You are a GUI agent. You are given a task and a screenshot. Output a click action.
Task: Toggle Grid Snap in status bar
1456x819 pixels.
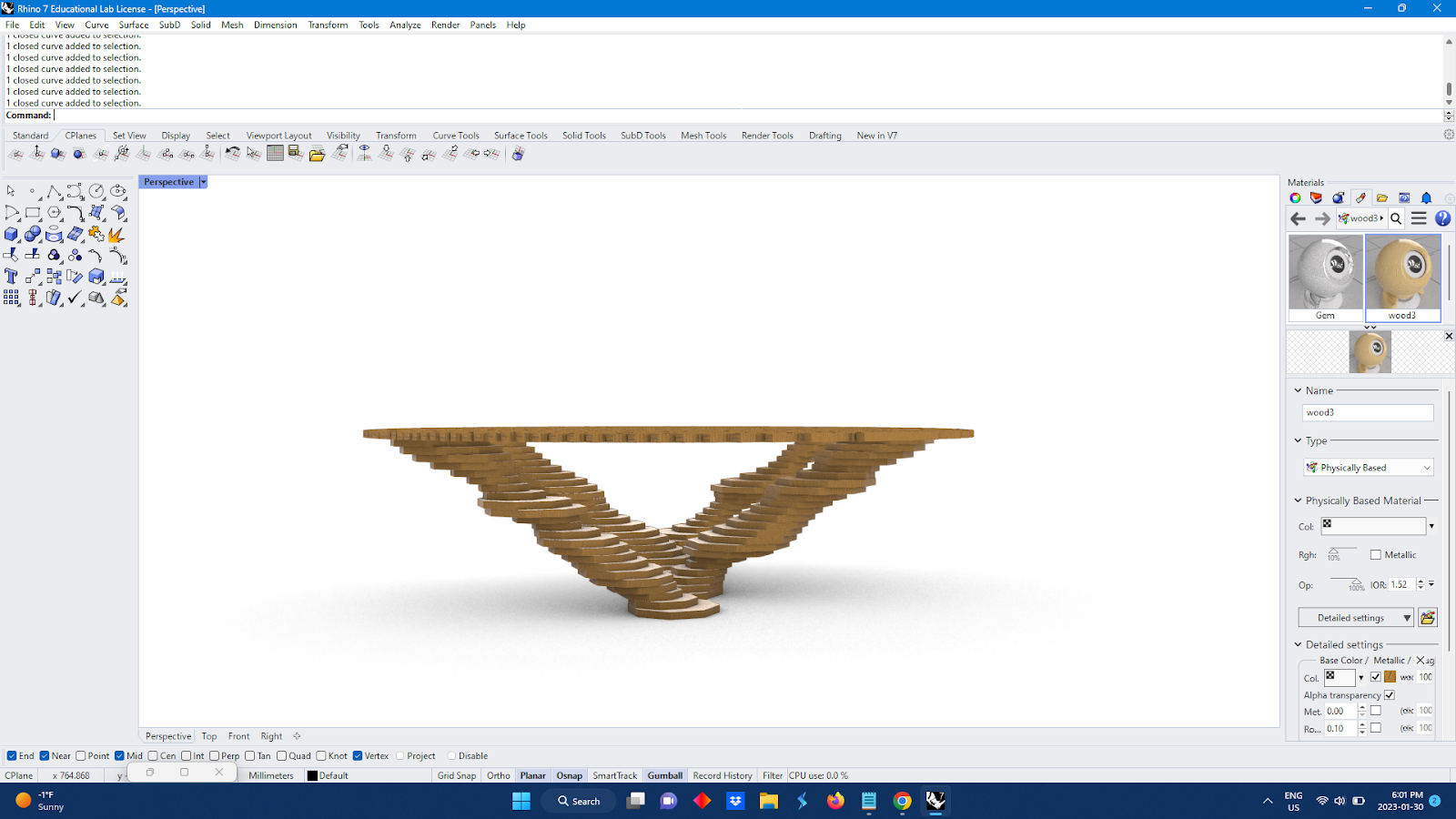pyautogui.click(x=457, y=775)
